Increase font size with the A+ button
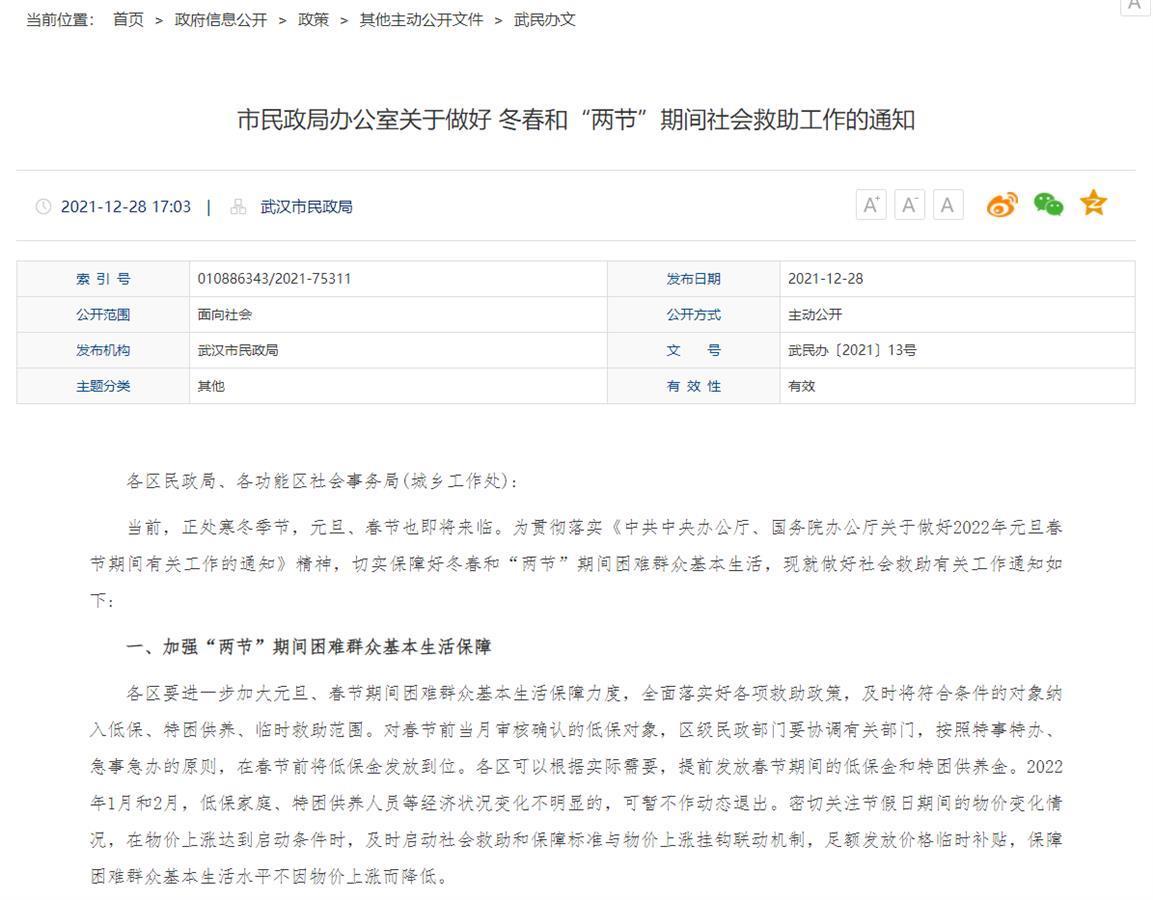 pyautogui.click(x=871, y=205)
